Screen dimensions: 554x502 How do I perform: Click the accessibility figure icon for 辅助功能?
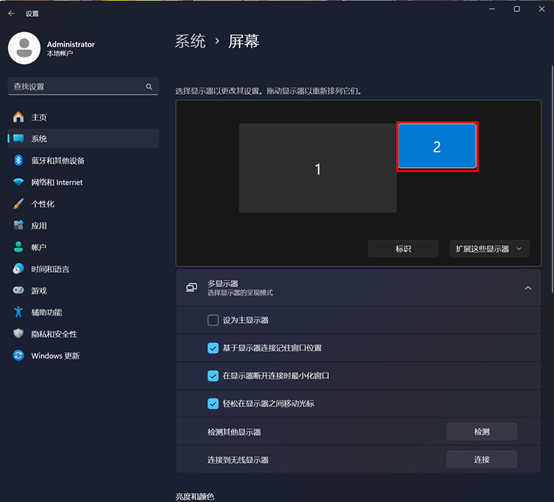click(x=18, y=312)
